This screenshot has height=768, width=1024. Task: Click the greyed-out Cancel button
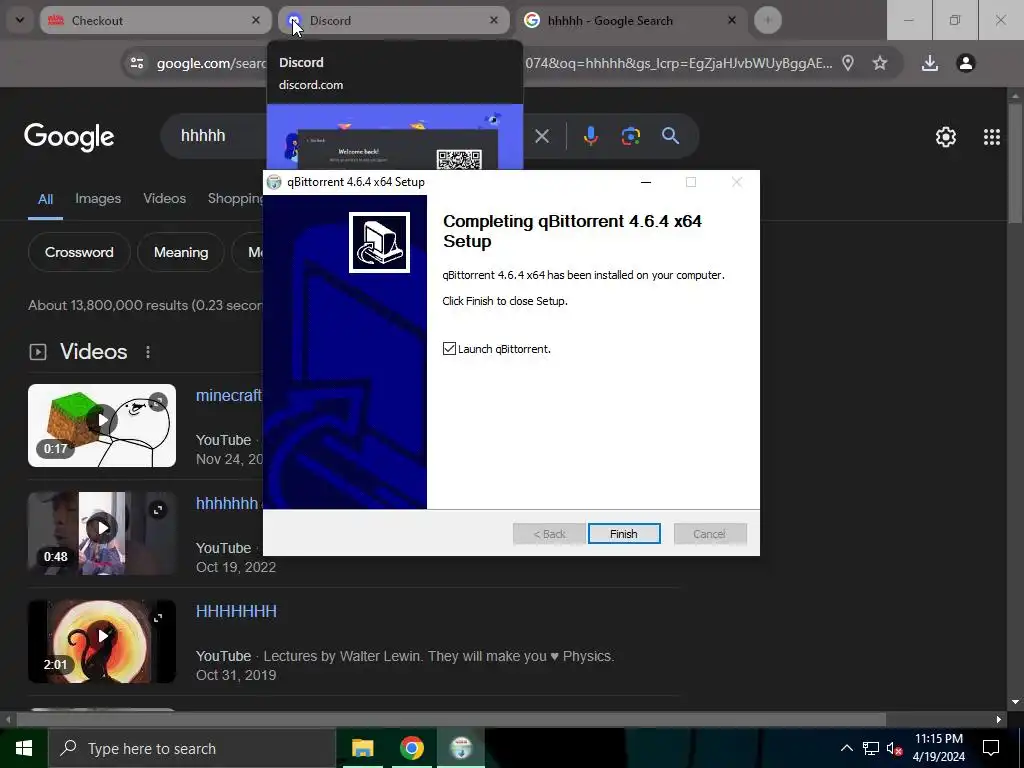pyautogui.click(x=710, y=534)
